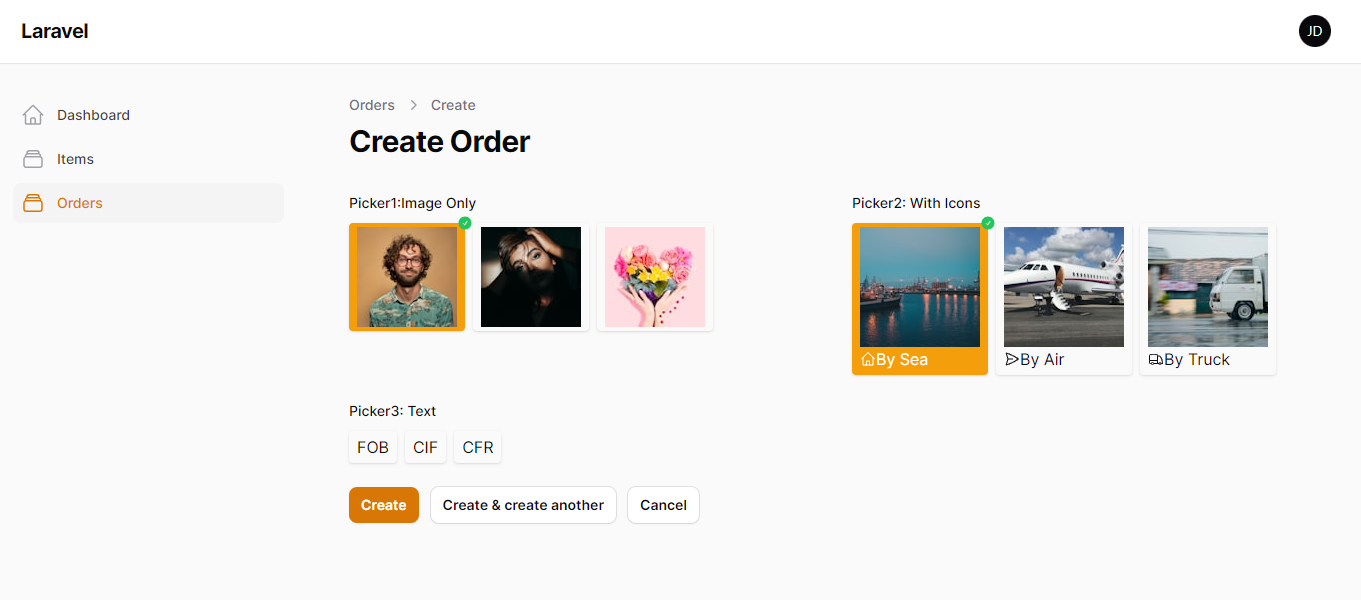The height and width of the screenshot is (600, 1361).
Task: Pick the airplane By Air image
Action: [x=1064, y=287]
